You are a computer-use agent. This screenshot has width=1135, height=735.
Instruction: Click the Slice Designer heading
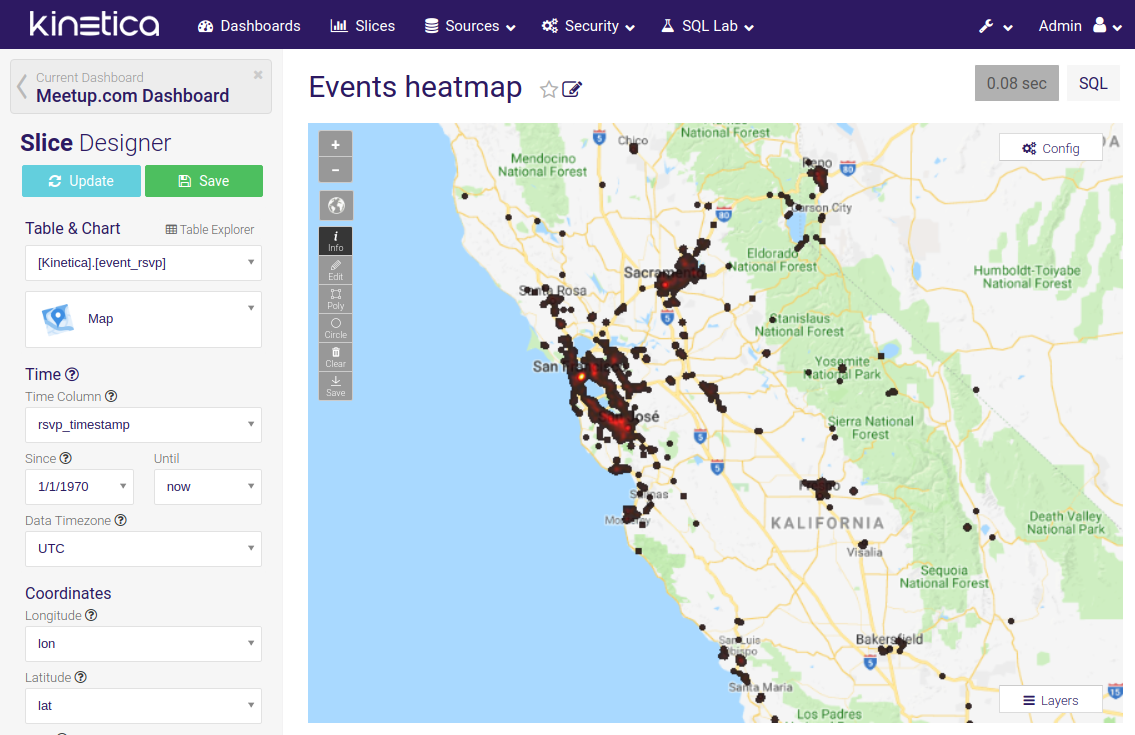point(96,143)
